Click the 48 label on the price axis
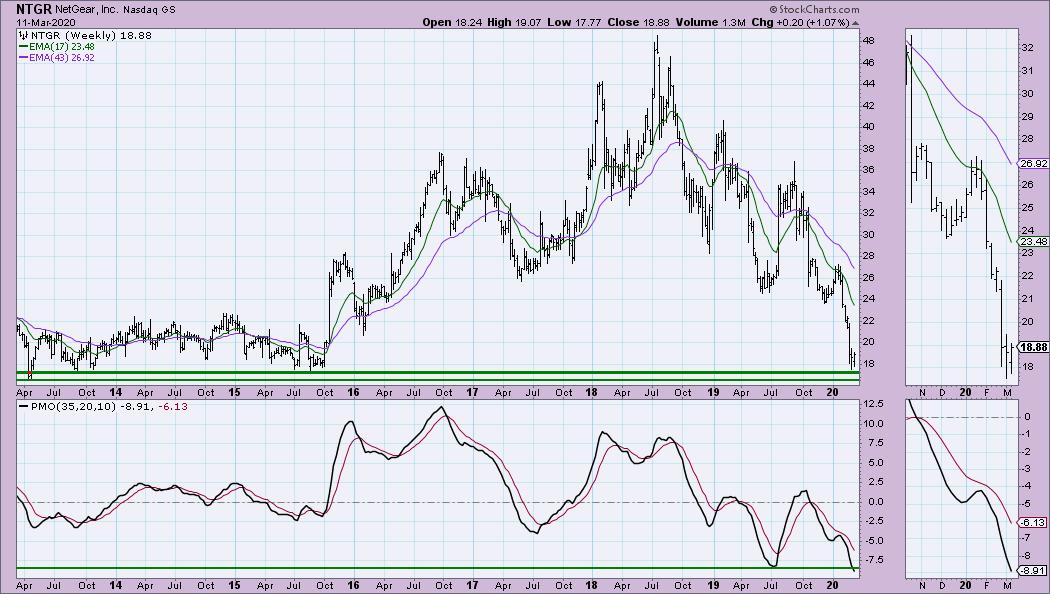The image size is (1050, 594). click(869, 40)
